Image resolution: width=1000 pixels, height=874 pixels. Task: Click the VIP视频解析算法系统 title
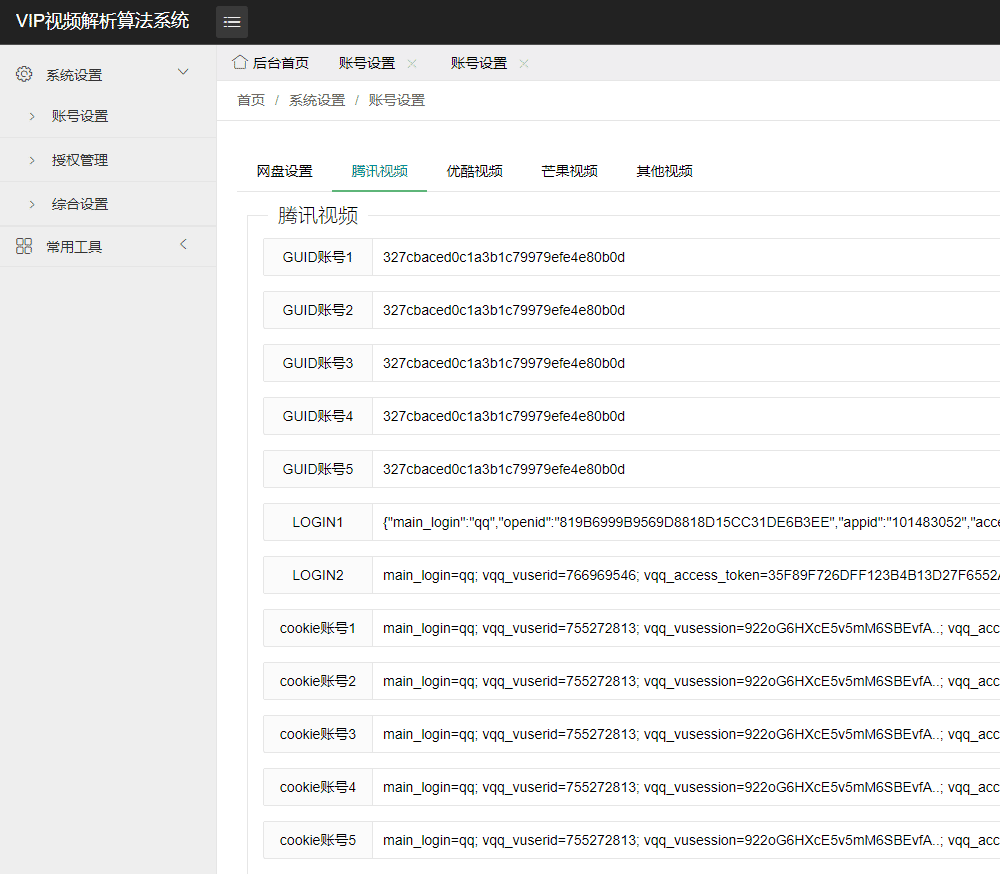point(103,21)
